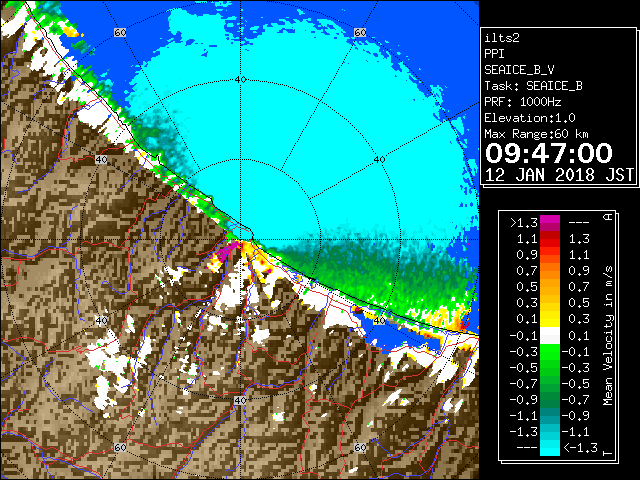Click the Max Range:60 km line
The image size is (640, 480).
point(536,134)
